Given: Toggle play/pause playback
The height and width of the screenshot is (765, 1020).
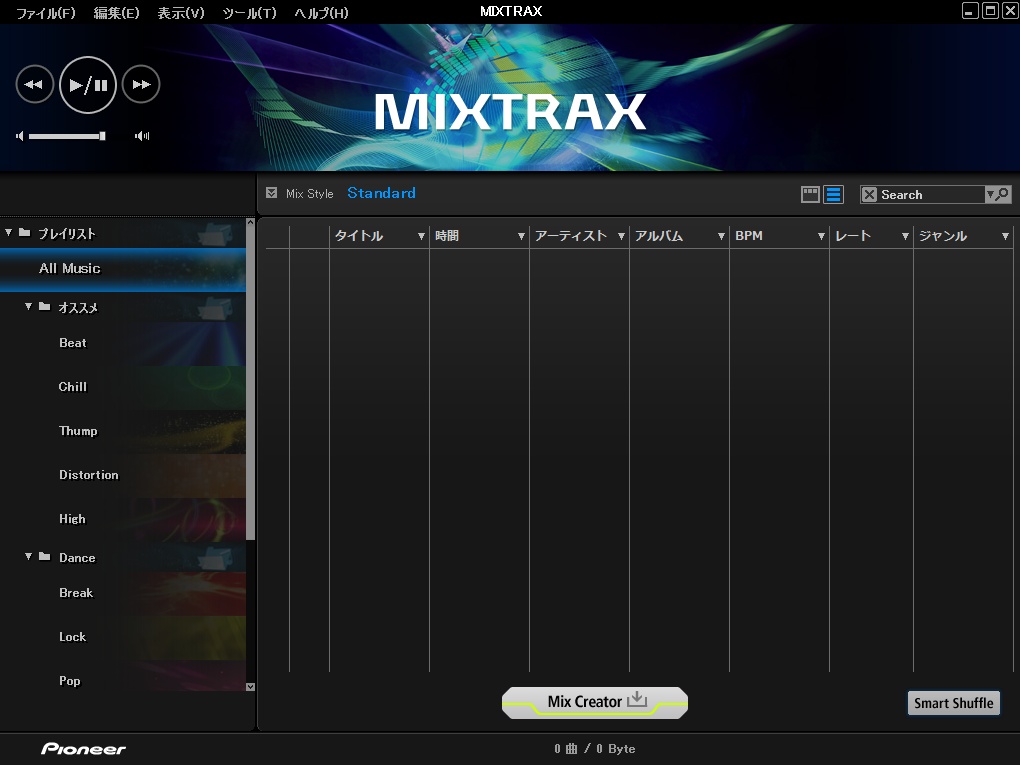Looking at the screenshot, I should tap(88, 85).
